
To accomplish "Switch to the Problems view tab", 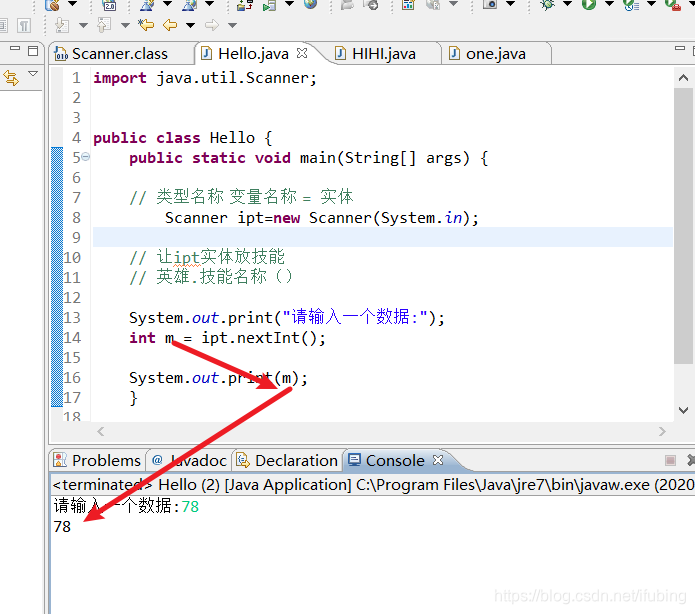I will [x=98, y=460].
